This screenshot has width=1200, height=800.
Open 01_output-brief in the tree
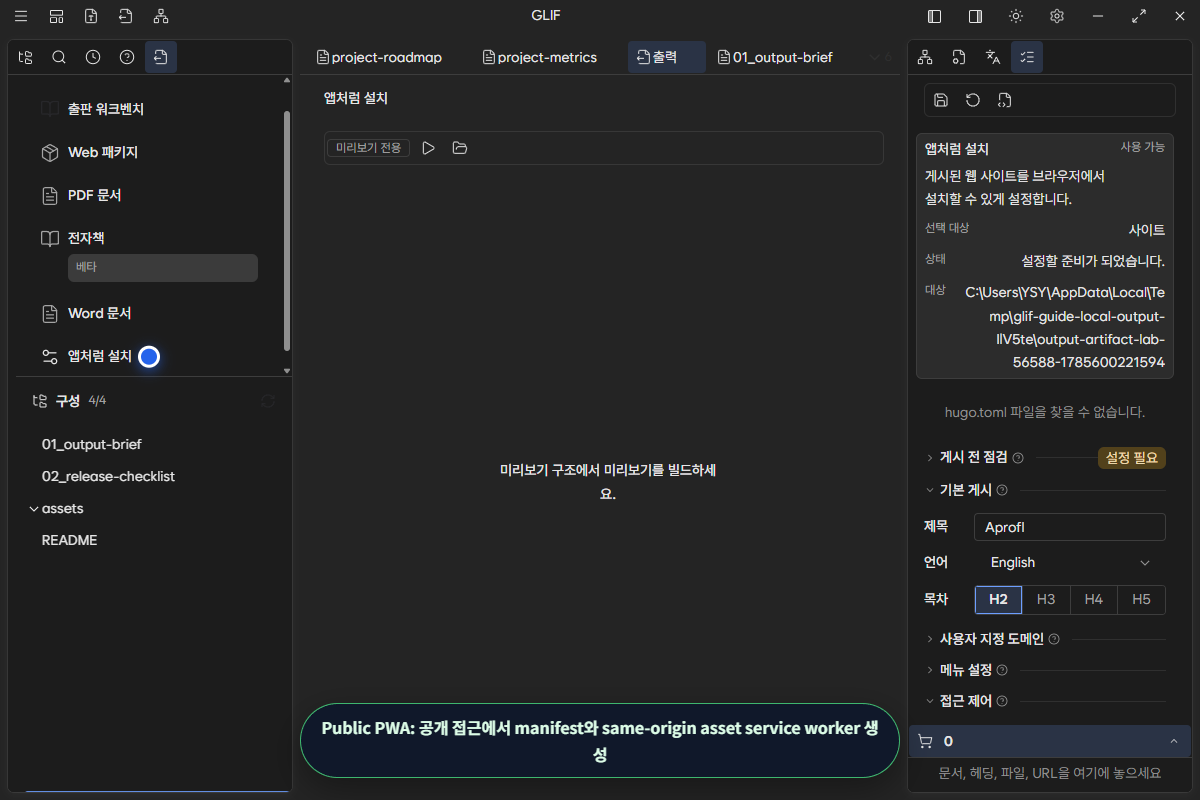click(91, 444)
